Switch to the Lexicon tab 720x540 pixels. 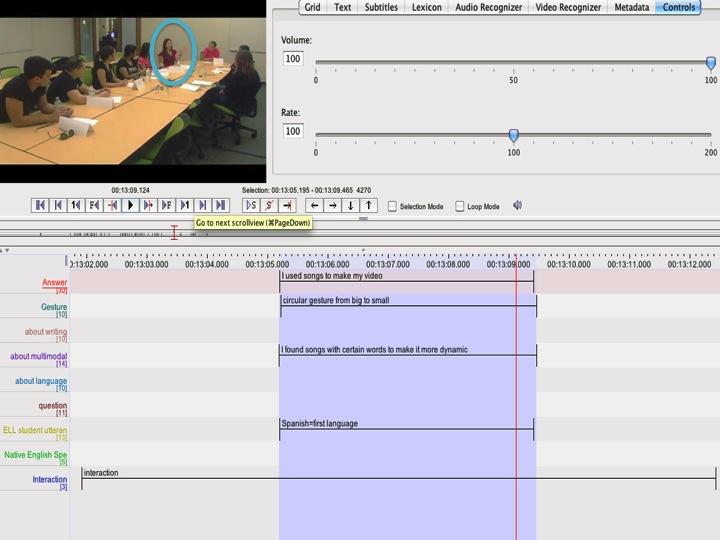click(x=427, y=7)
